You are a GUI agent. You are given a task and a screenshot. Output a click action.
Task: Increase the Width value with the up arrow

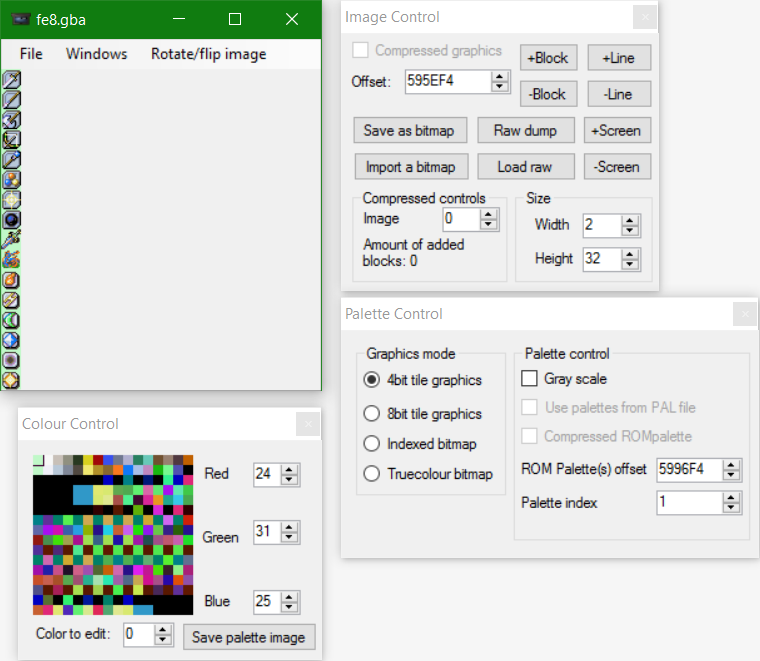tap(630, 219)
